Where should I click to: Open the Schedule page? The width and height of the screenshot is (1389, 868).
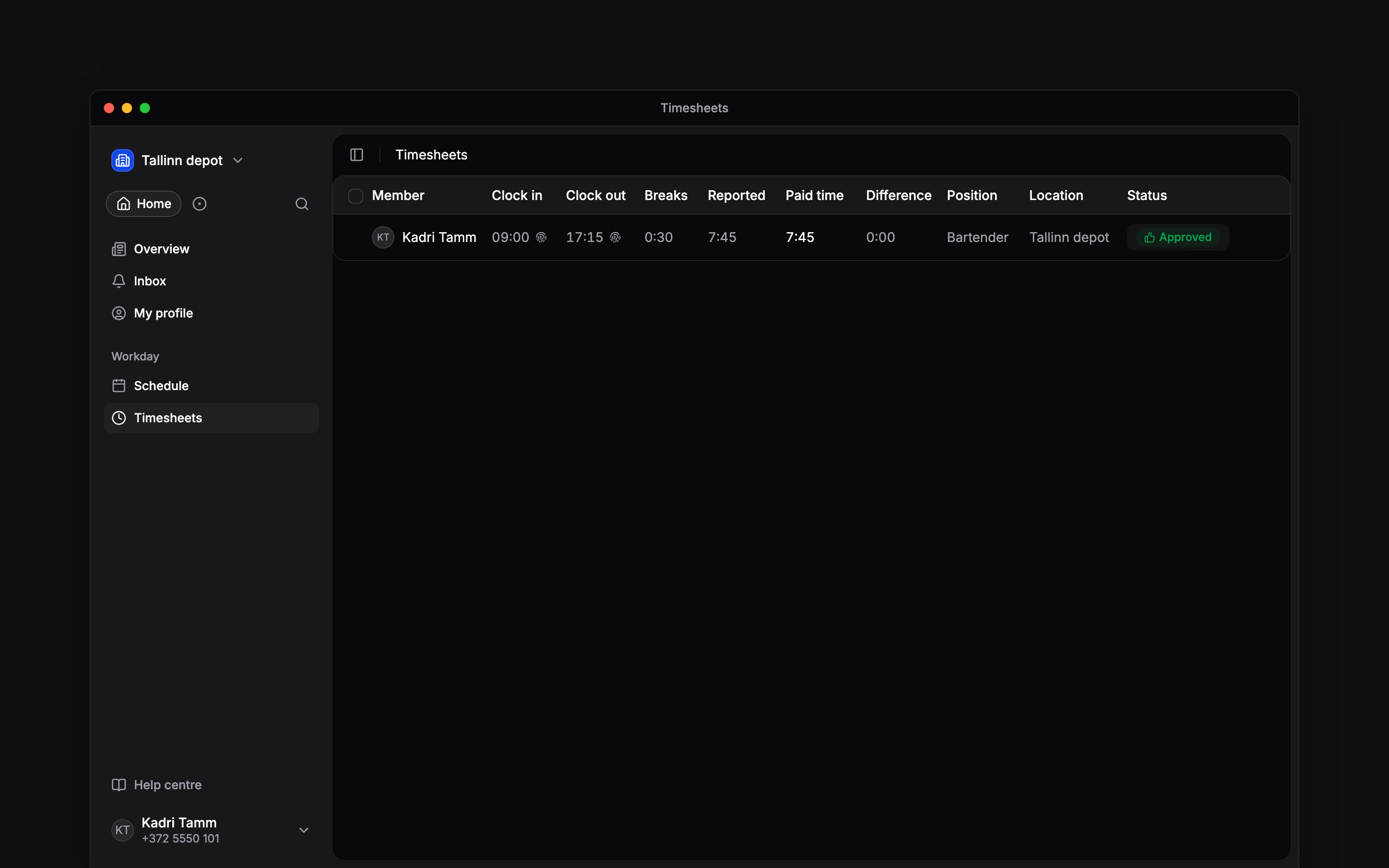(211, 386)
